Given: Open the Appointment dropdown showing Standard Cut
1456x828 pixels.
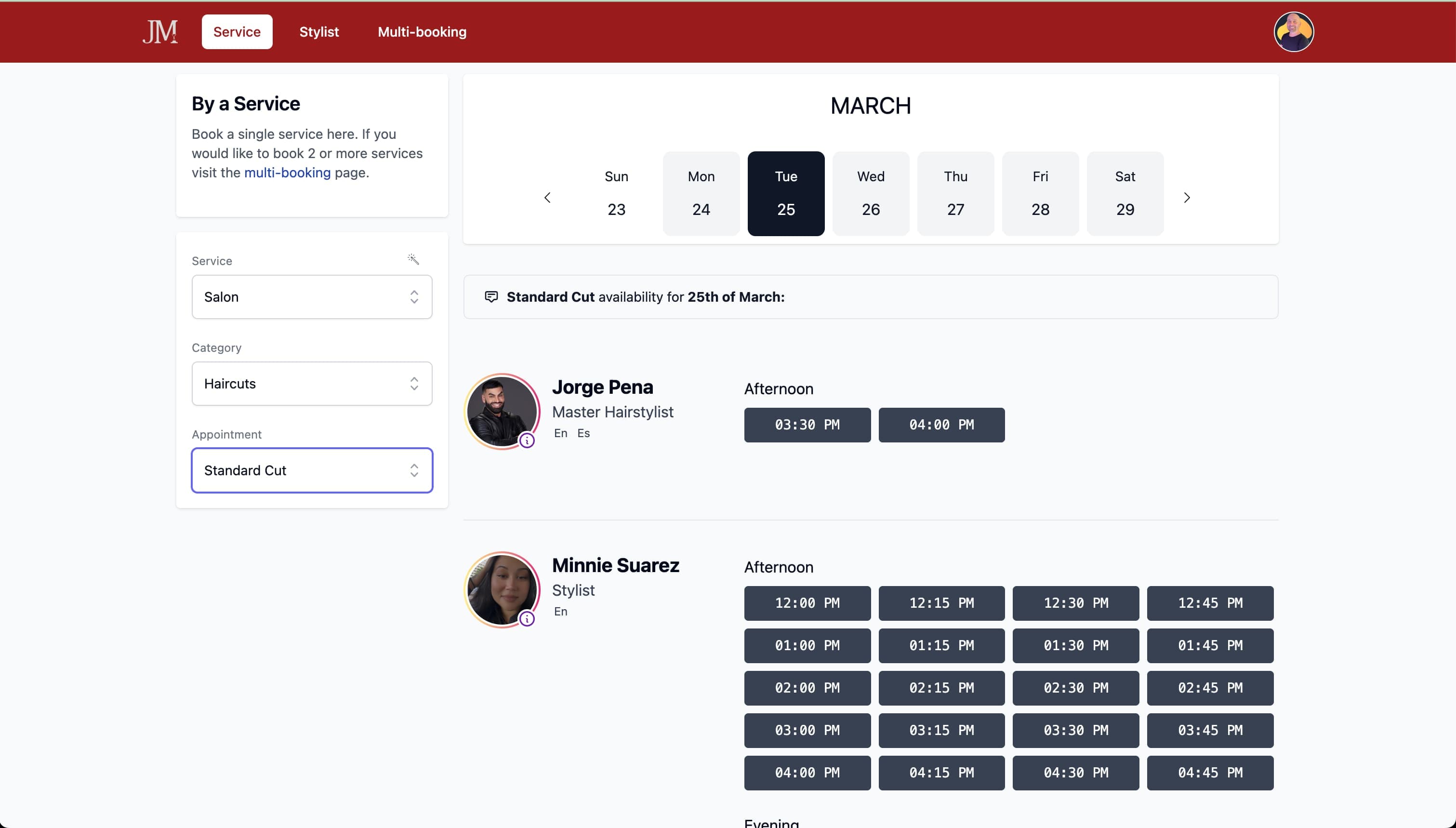Looking at the screenshot, I should coord(311,470).
